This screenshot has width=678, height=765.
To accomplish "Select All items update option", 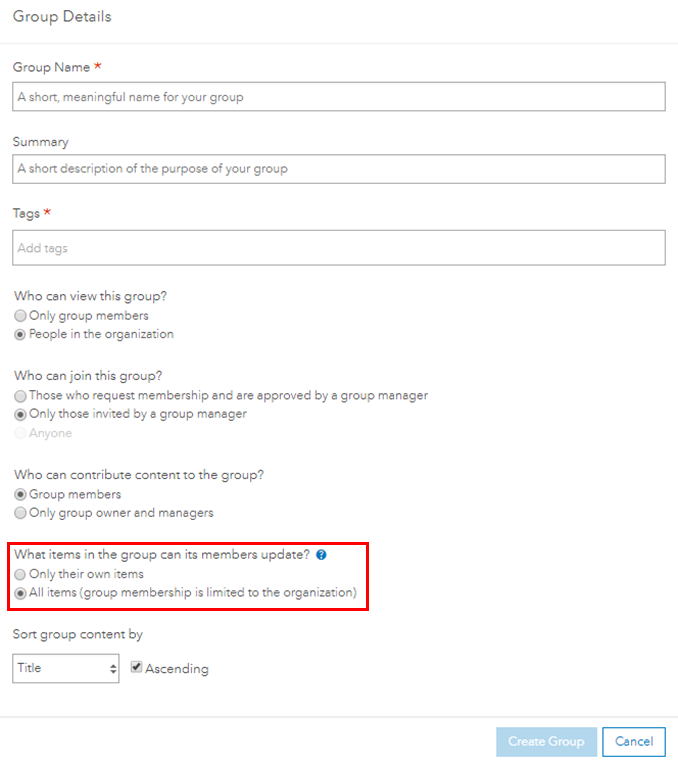I will click(x=20, y=593).
